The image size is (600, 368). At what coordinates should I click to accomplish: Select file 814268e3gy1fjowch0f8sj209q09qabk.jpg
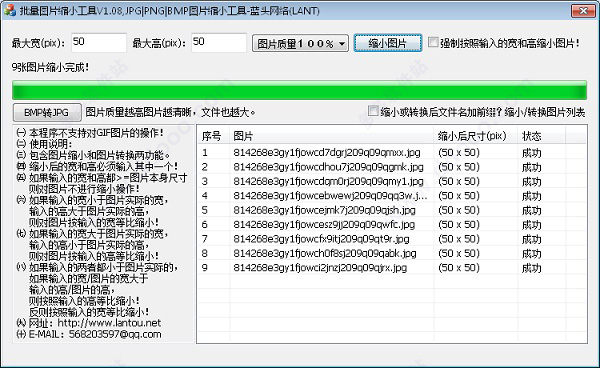325,253
